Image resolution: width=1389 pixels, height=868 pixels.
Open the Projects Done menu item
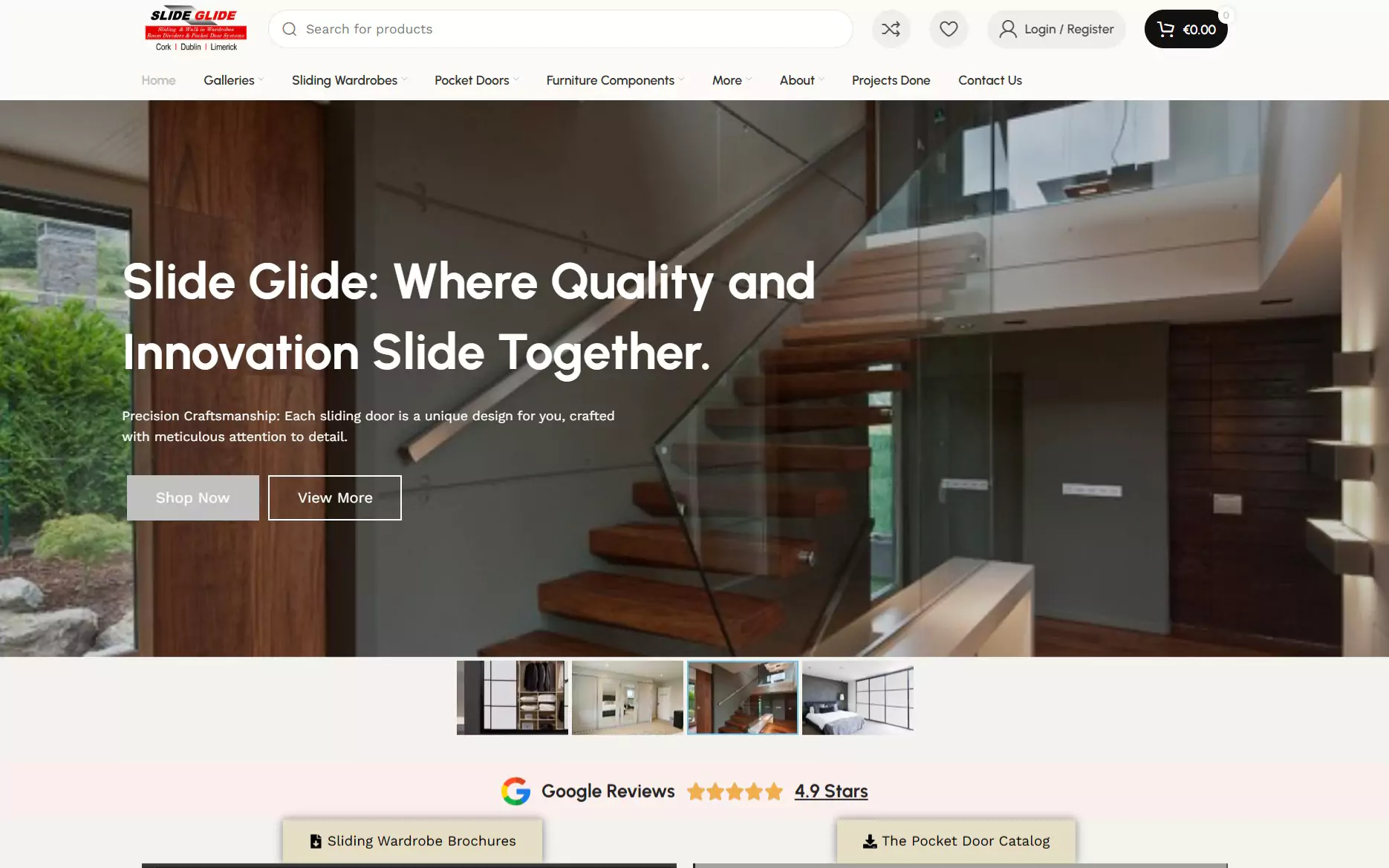point(891,80)
